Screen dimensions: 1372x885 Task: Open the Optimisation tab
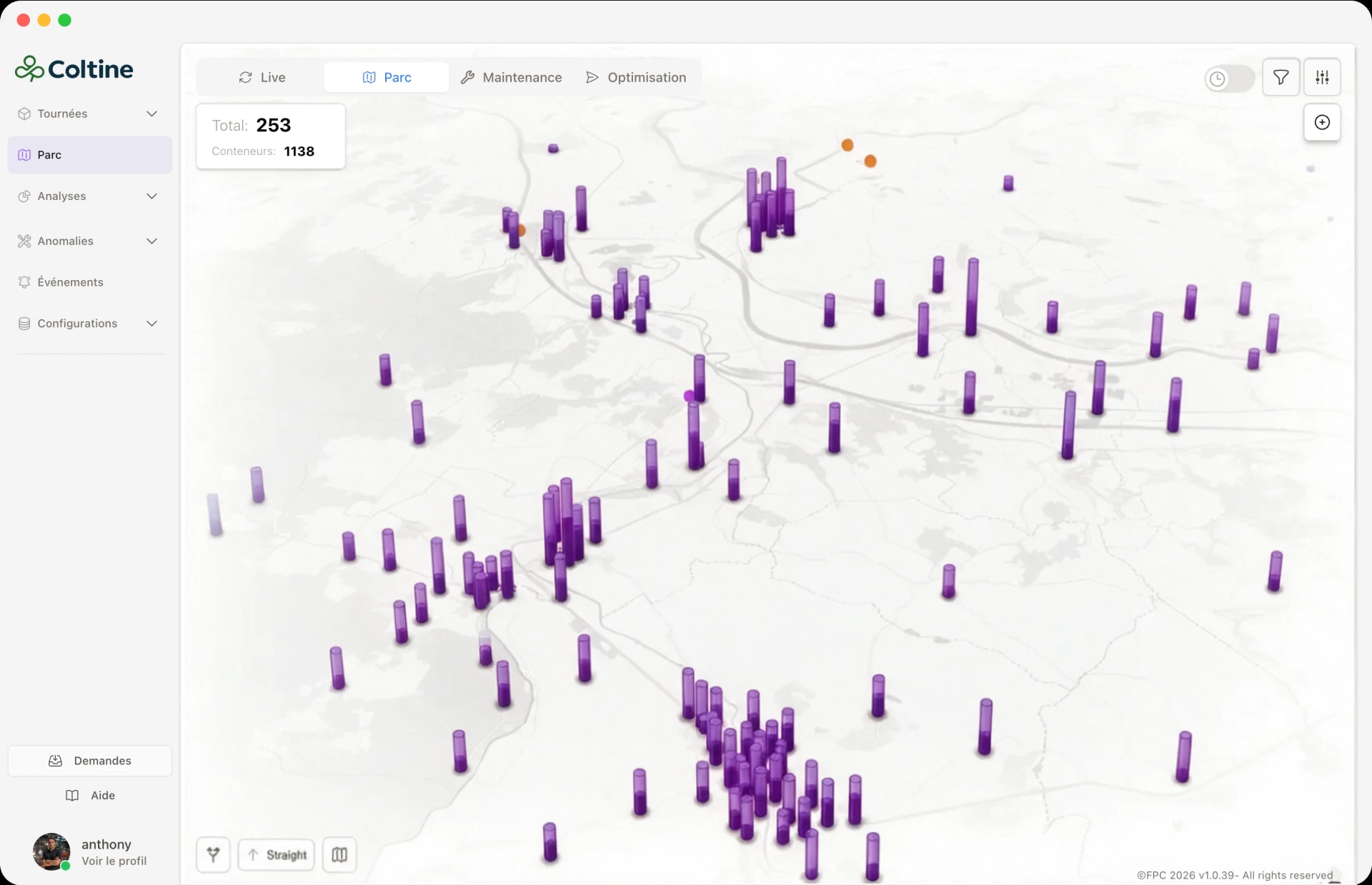click(x=636, y=77)
